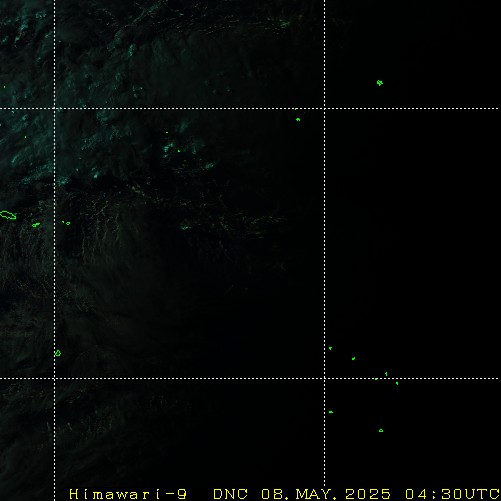This screenshot has height=501, width=501.
Task: Click the DNC product label text
Action: [230, 494]
